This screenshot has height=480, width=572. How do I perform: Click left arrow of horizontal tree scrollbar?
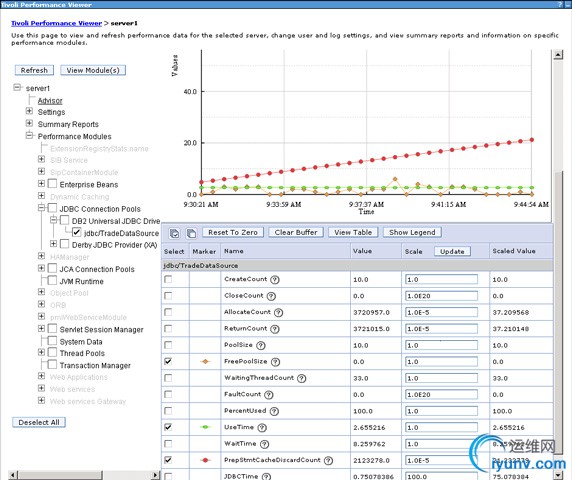coord(12,475)
